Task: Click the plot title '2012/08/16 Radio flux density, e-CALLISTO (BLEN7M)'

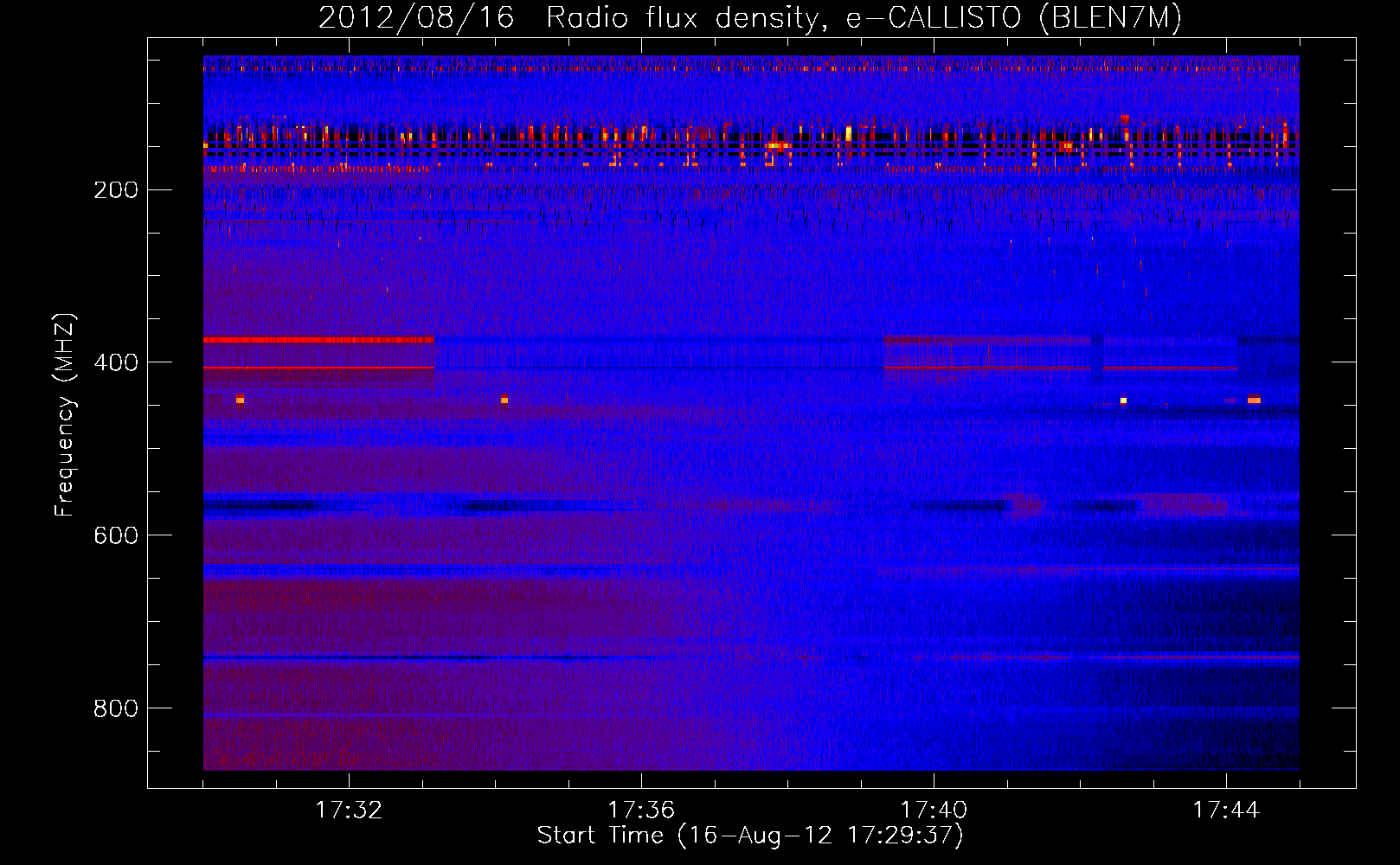Action: coord(750,18)
